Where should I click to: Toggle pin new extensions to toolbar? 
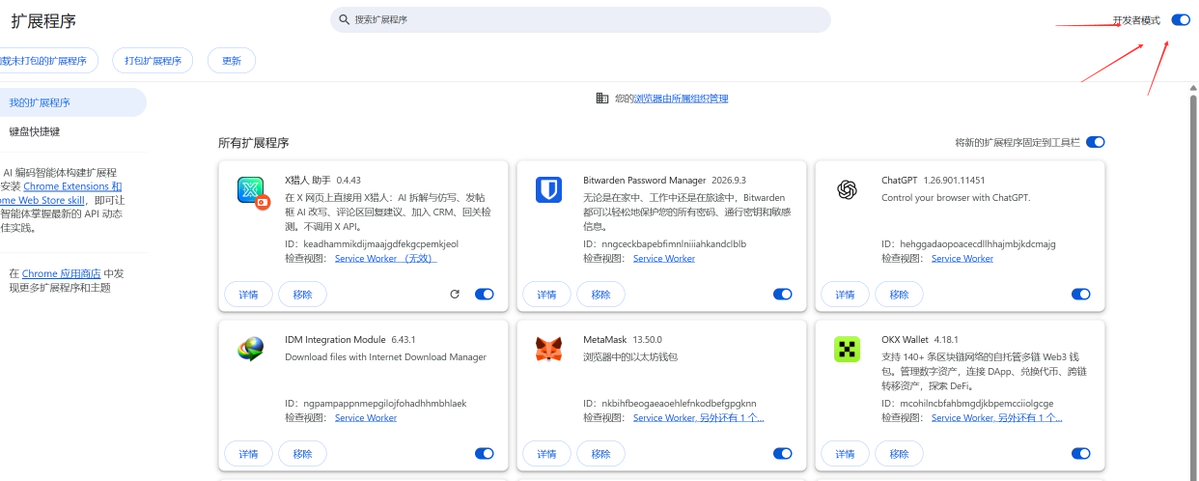(x=1095, y=142)
